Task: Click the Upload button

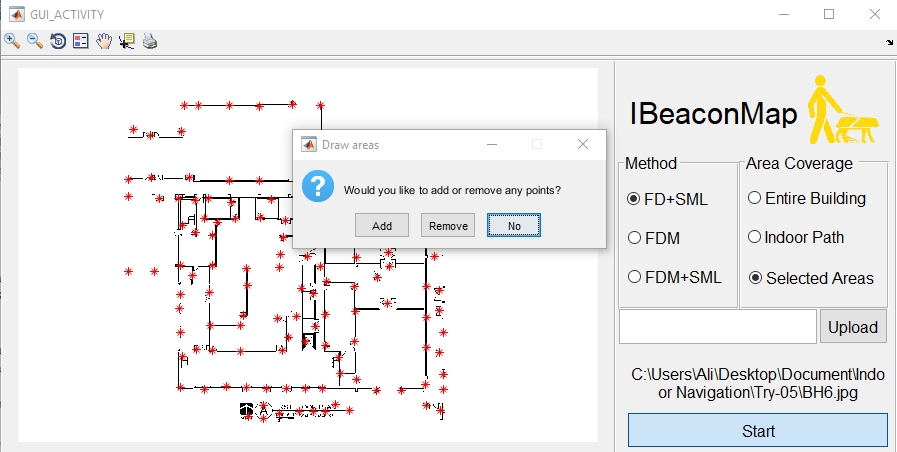Action: point(854,327)
